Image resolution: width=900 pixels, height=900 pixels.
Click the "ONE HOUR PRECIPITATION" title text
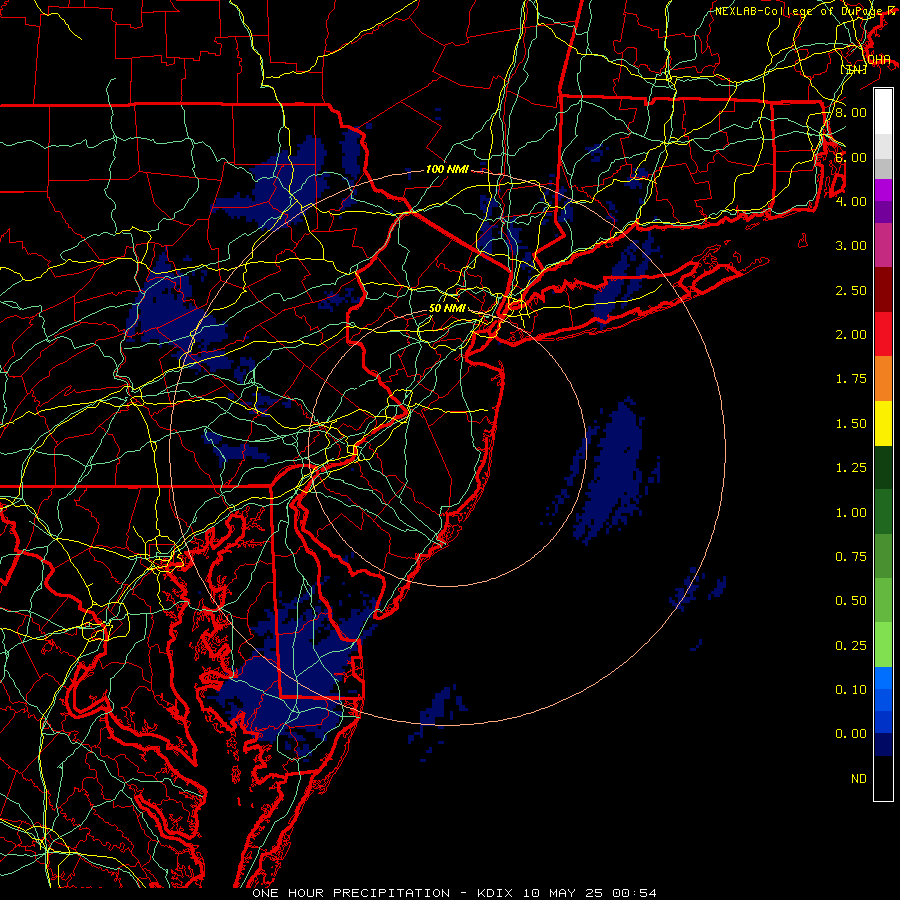pyautogui.click(x=351, y=893)
